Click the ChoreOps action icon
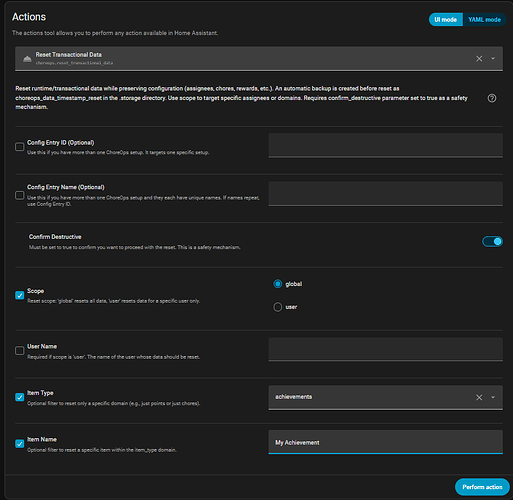The width and height of the screenshot is (513, 500). click(27, 59)
